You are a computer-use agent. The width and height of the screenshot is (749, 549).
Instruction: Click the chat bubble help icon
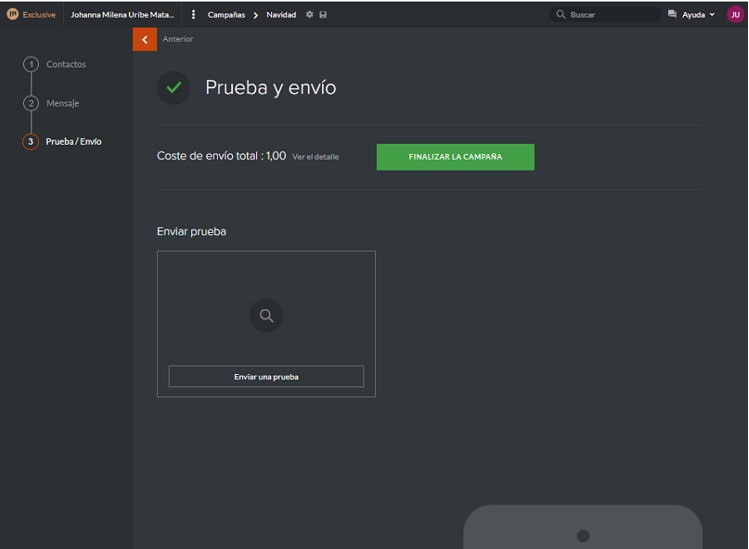(x=672, y=15)
